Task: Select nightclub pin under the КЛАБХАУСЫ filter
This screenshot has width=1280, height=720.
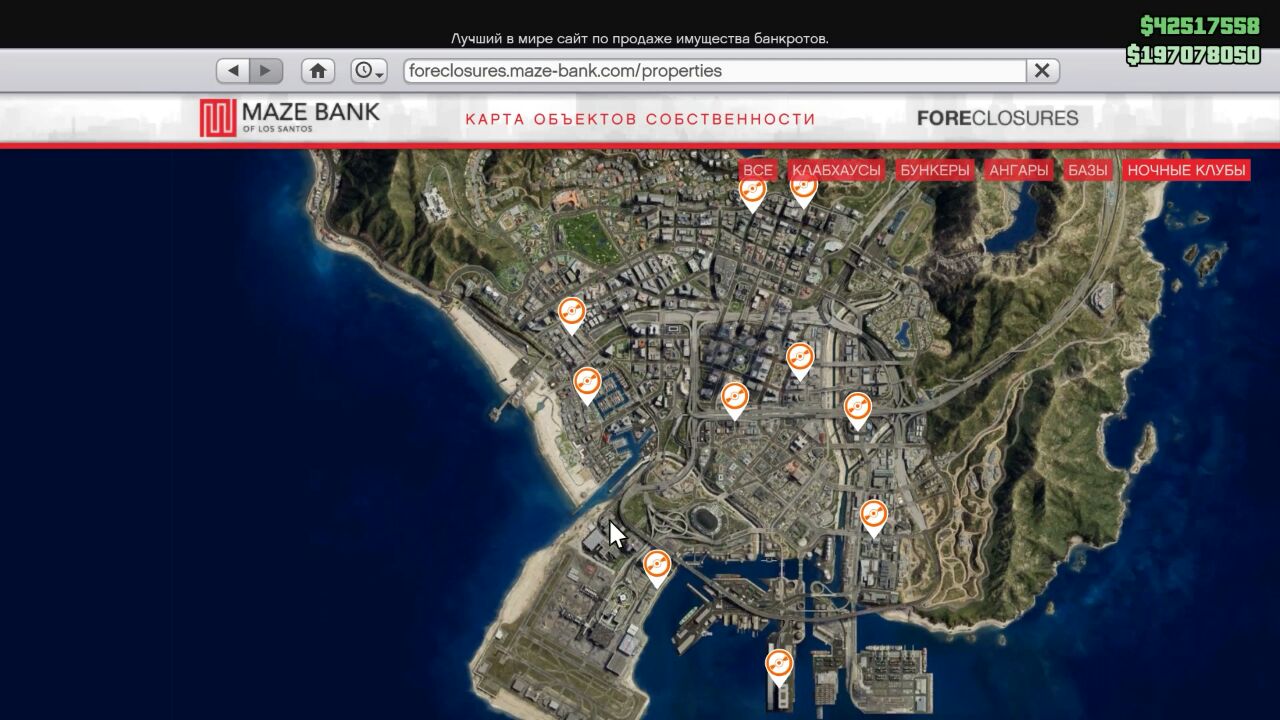Action: 804,192
